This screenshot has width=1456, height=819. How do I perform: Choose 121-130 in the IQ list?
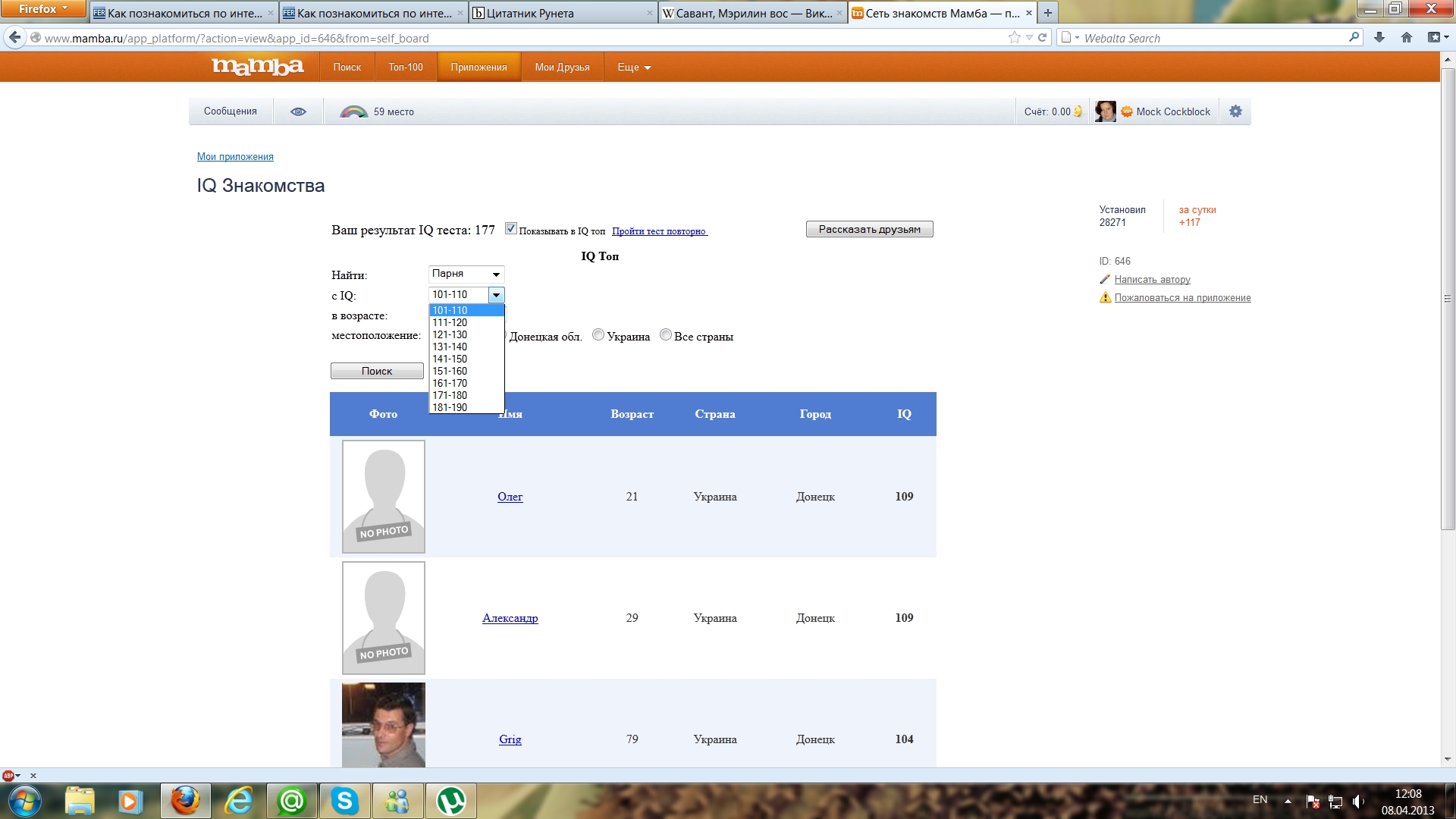[x=466, y=334]
